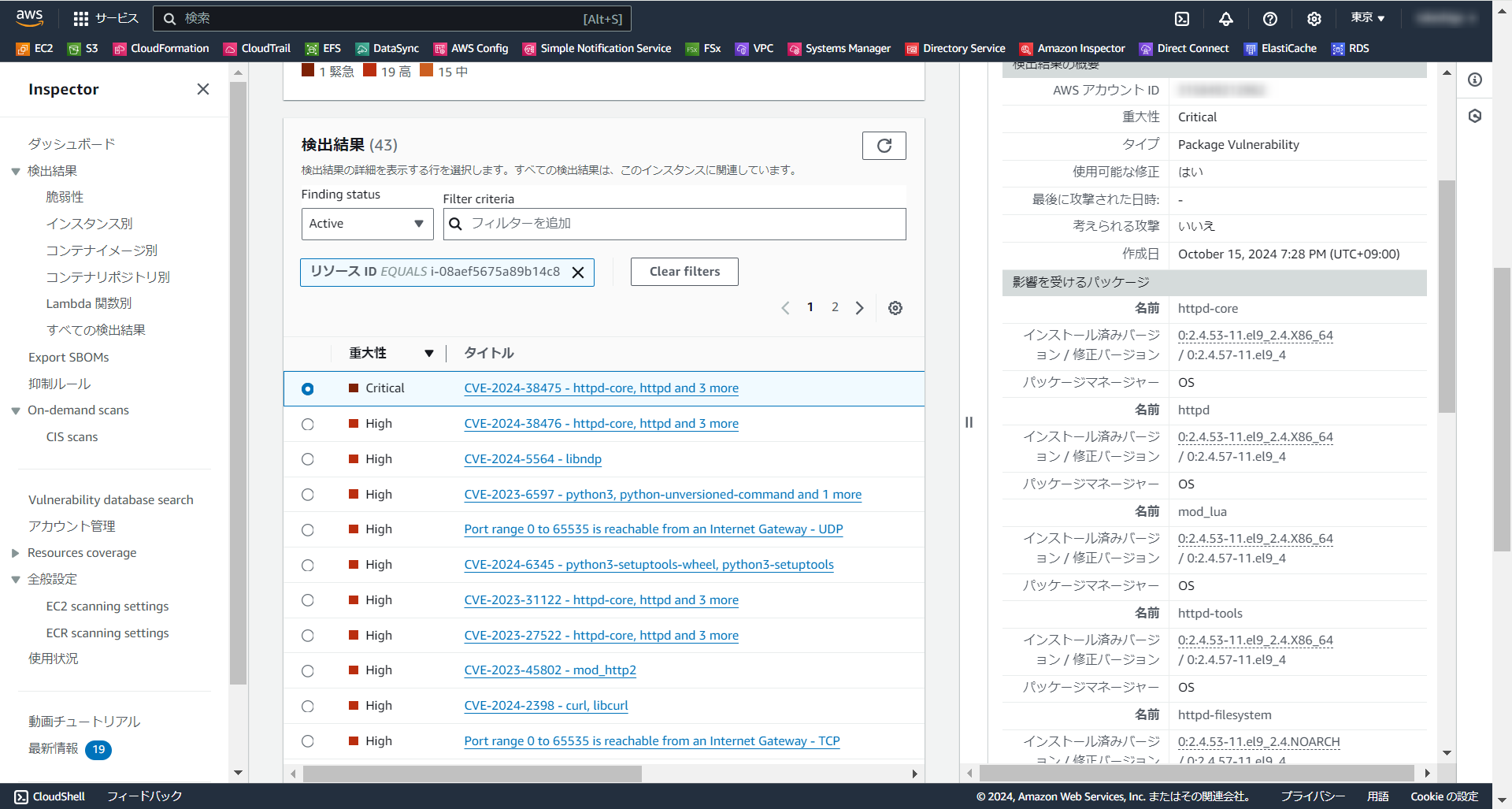Open the AWS home logo
Screen dimensions: 1512x809
(x=29, y=17)
